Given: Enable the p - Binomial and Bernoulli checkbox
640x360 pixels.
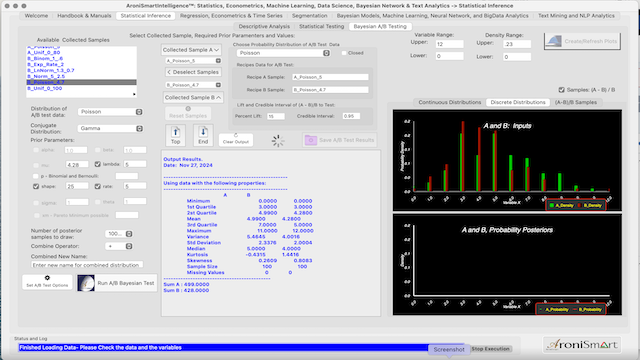Looking at the screenshot, I should 36,176.
